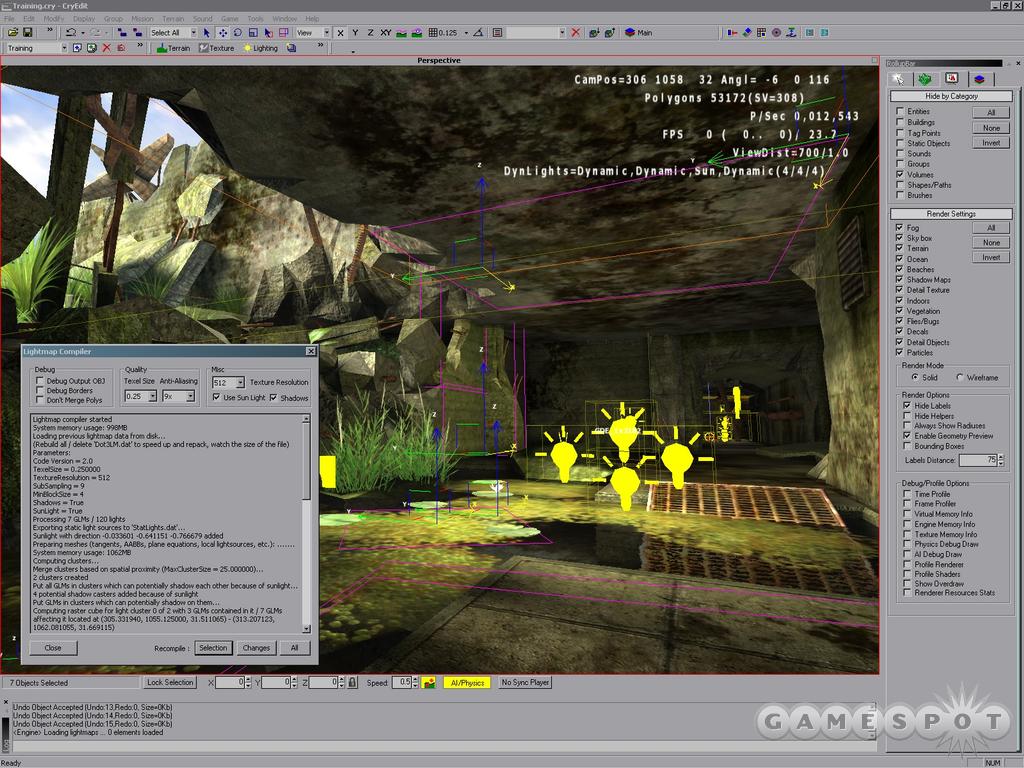This screenshot has height=768, width=1024.
Task: Toggle the Hide Labels option
Action: click(907, 406)
